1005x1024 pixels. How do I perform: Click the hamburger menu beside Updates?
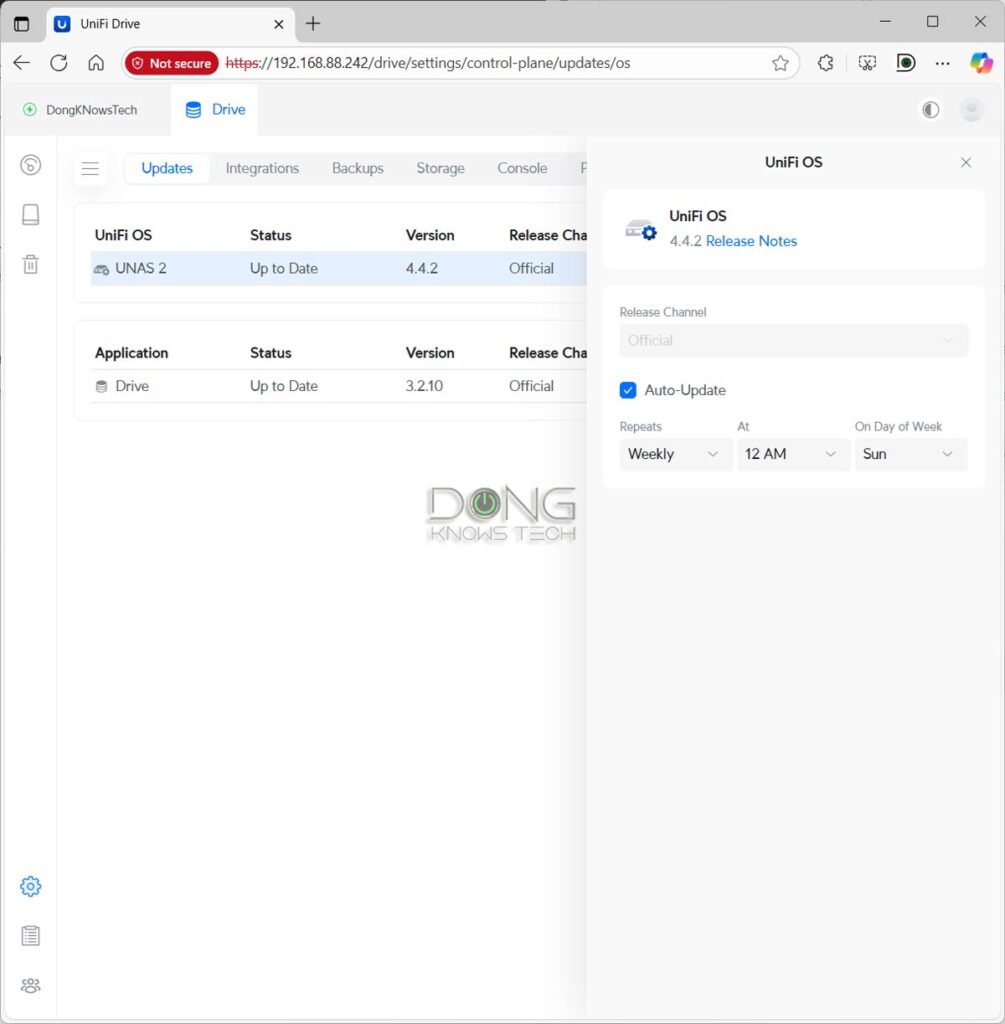click(90, 169)
